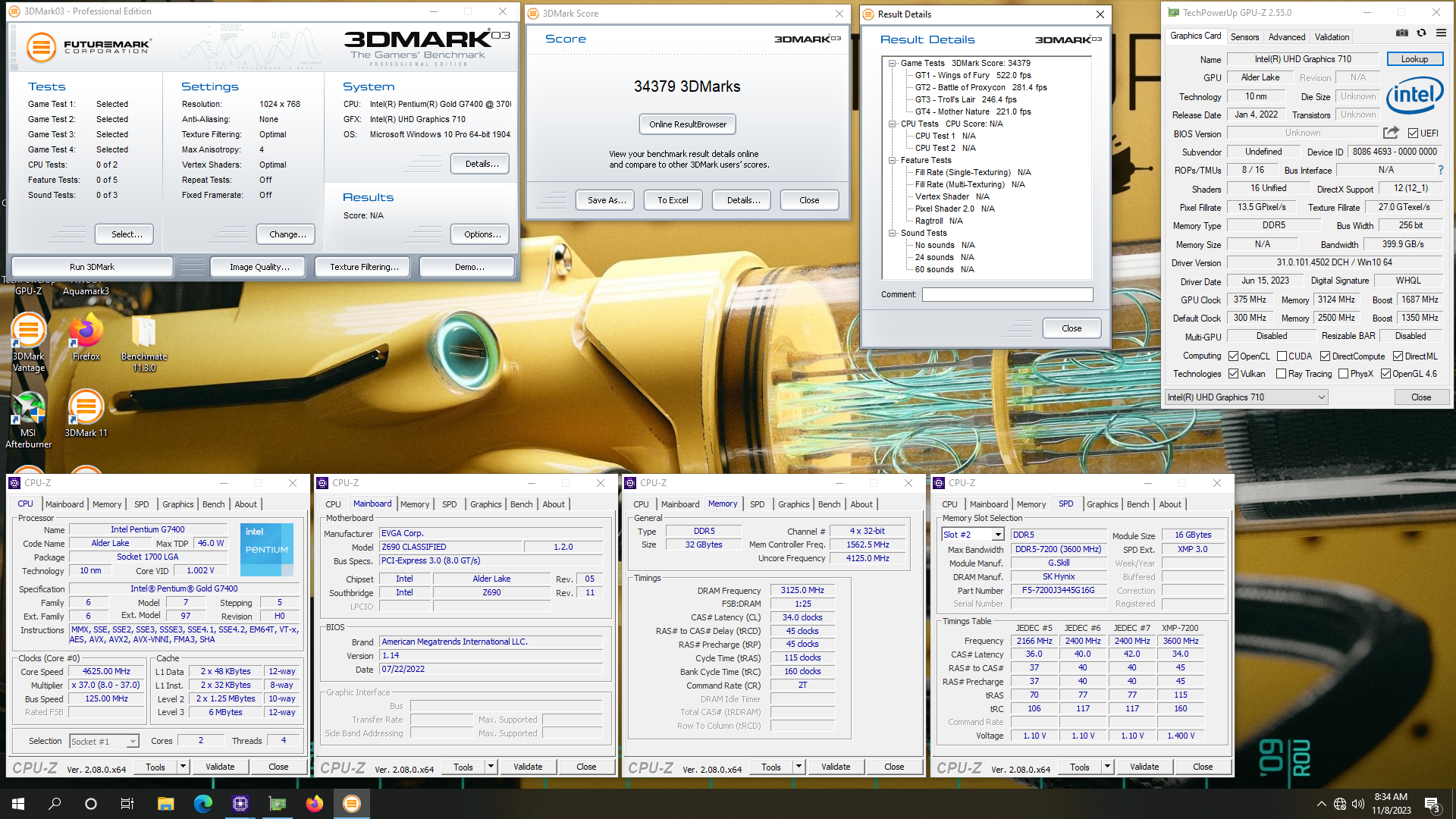This screenshot has height=819, width=1456.
Task: Collapse the Game Tests tree node
Action: (893, 64)
